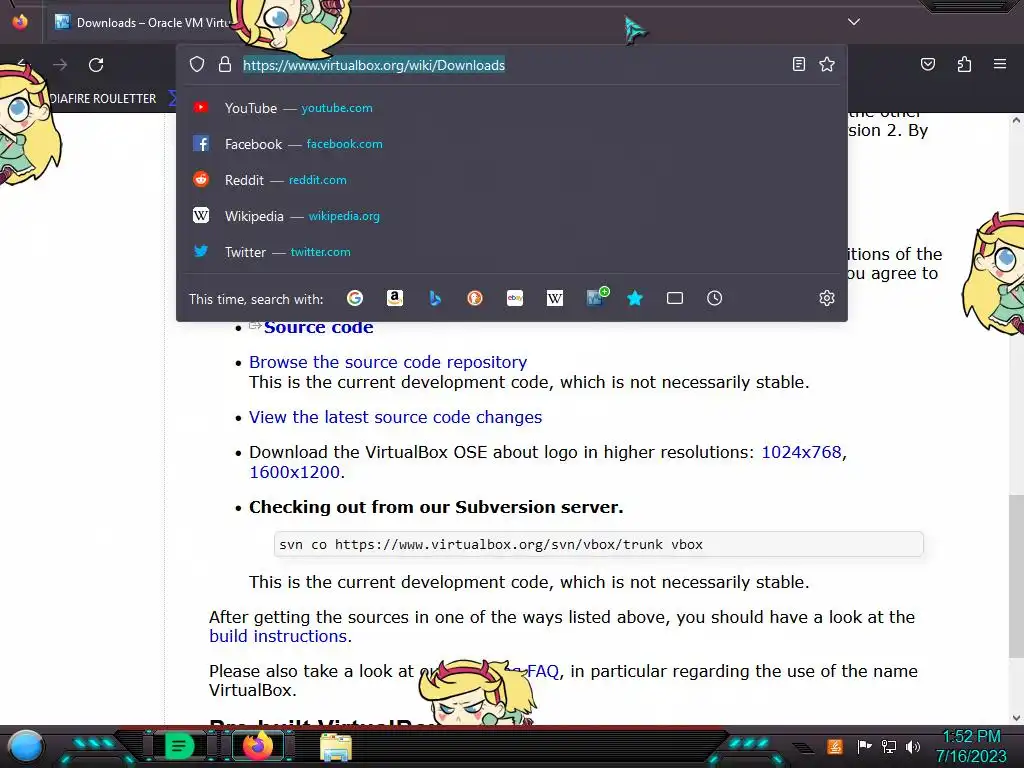This screenshot has height=768, width=1024.
Task: Open search settings gear icon
Action: click(x=827, y=298)
